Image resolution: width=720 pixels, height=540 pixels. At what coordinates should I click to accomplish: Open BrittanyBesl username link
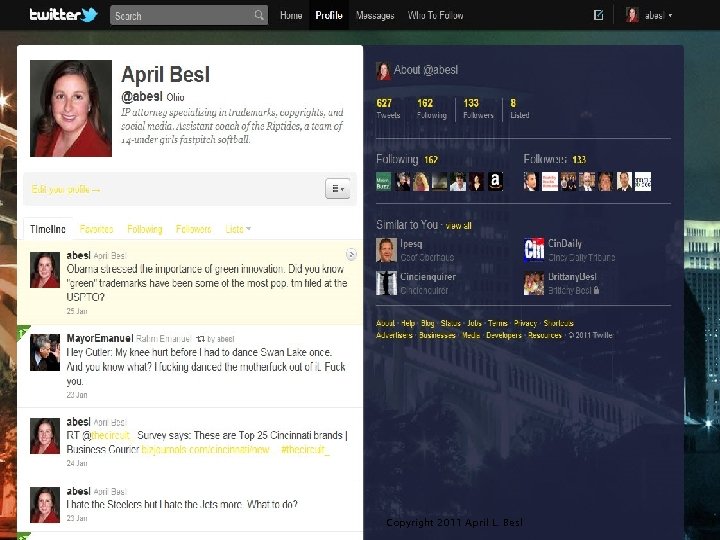(x=572, y=276)
